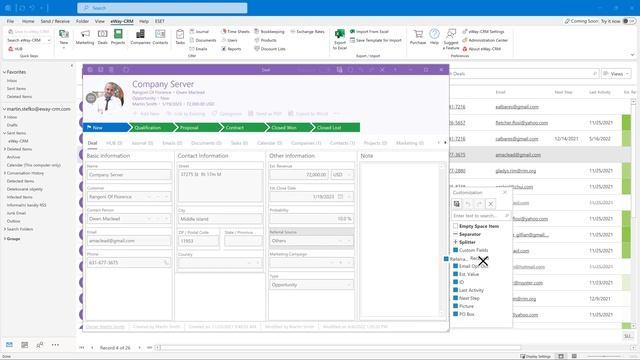640x360 pixels.
Task: Open Users from the ribbon
Action: click(229, 40)
